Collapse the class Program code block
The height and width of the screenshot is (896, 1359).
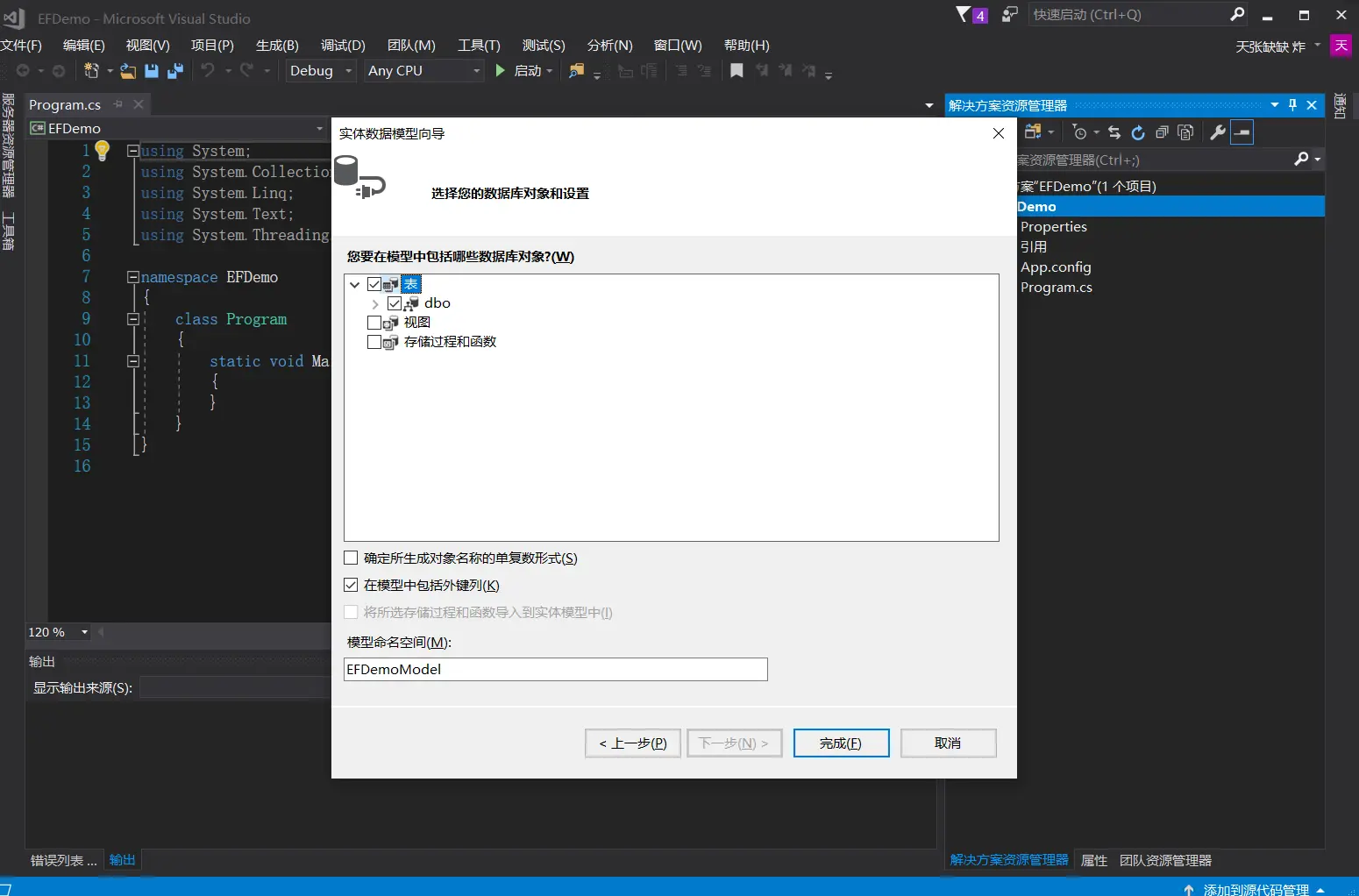pos(133,319)
